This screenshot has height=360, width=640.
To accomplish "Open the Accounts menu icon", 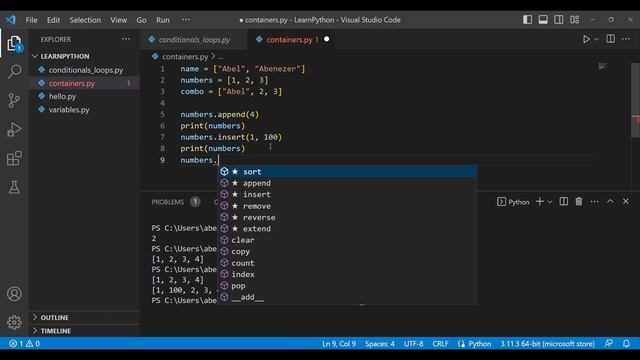I will click(14, 294).
